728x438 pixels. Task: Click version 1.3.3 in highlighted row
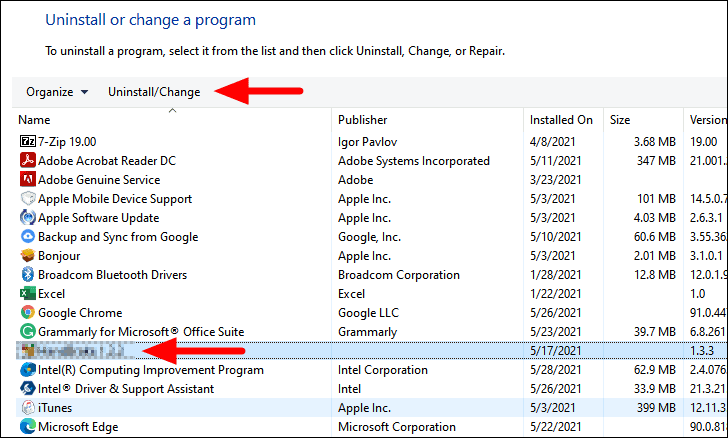tap(702, 351)
